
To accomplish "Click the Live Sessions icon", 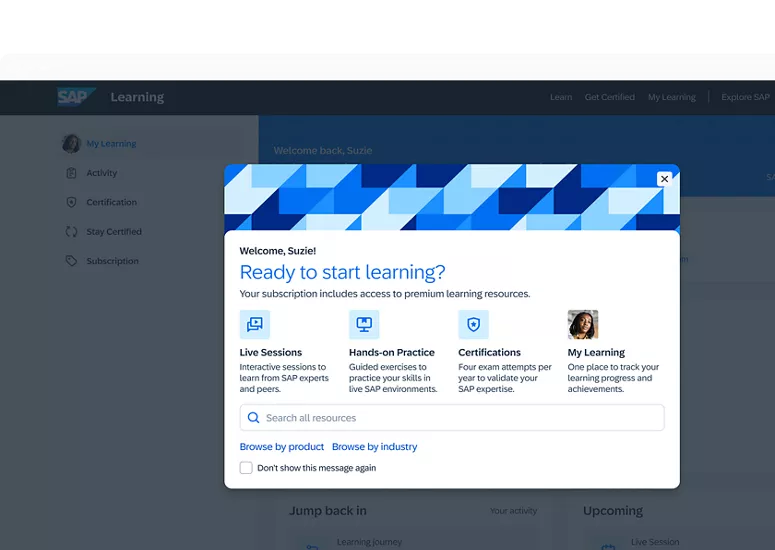I will [x=255, y=325].
